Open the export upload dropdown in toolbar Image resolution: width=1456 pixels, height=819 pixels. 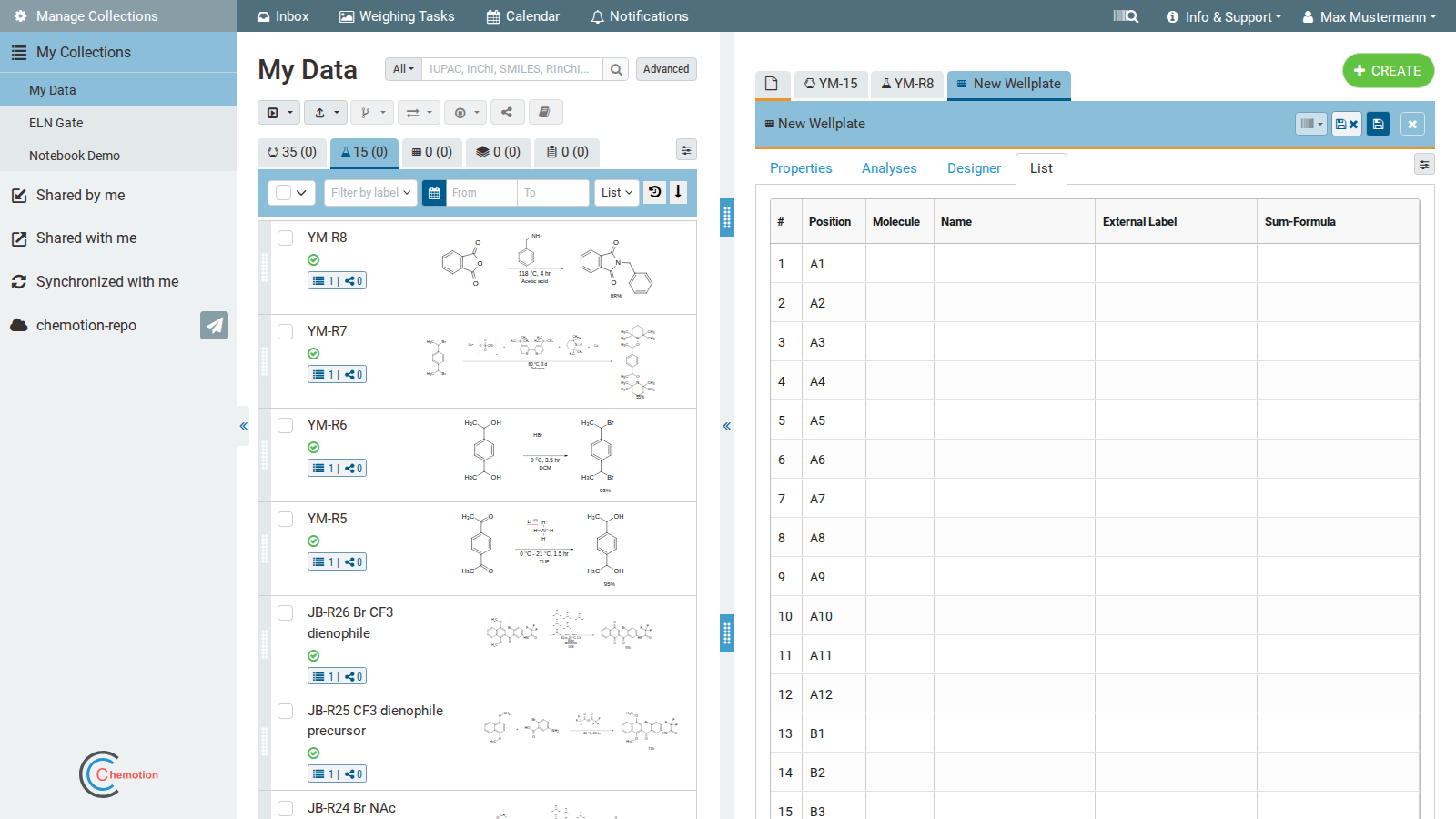(x=326, y=112)
